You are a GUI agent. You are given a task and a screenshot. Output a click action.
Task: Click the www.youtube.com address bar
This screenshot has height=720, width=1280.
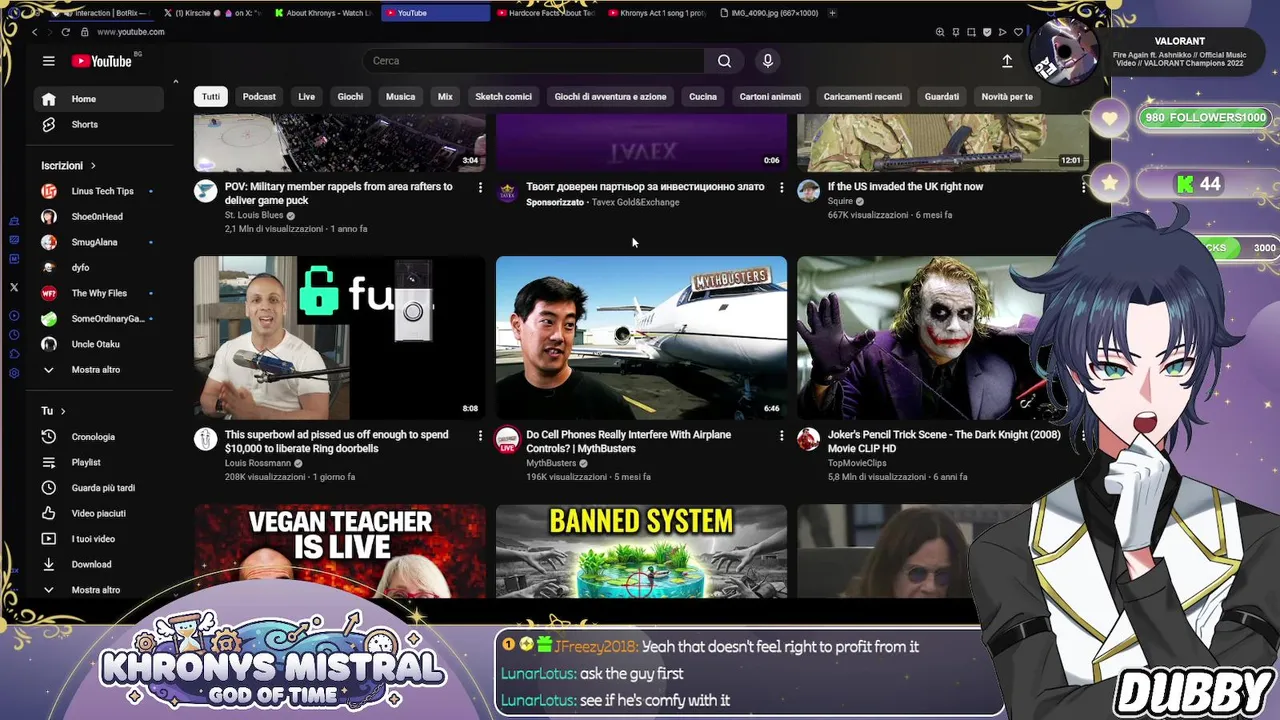pos(131,32)
